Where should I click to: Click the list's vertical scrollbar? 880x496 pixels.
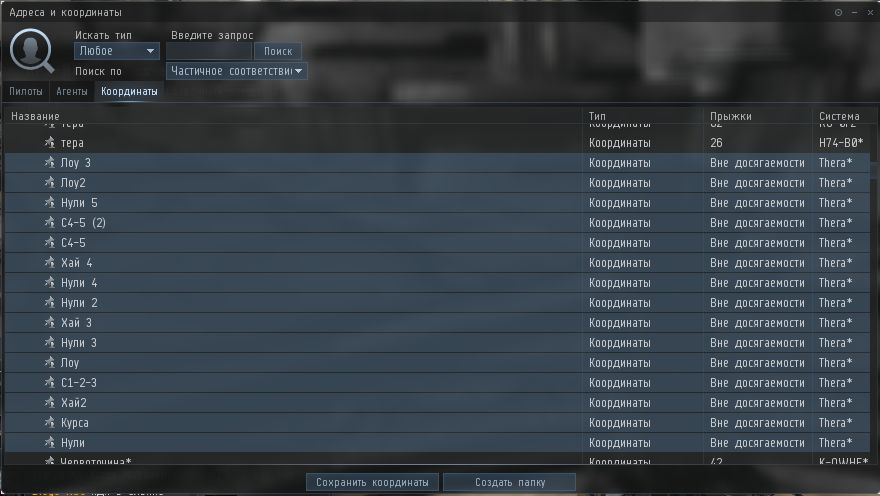tap(873, 292)
